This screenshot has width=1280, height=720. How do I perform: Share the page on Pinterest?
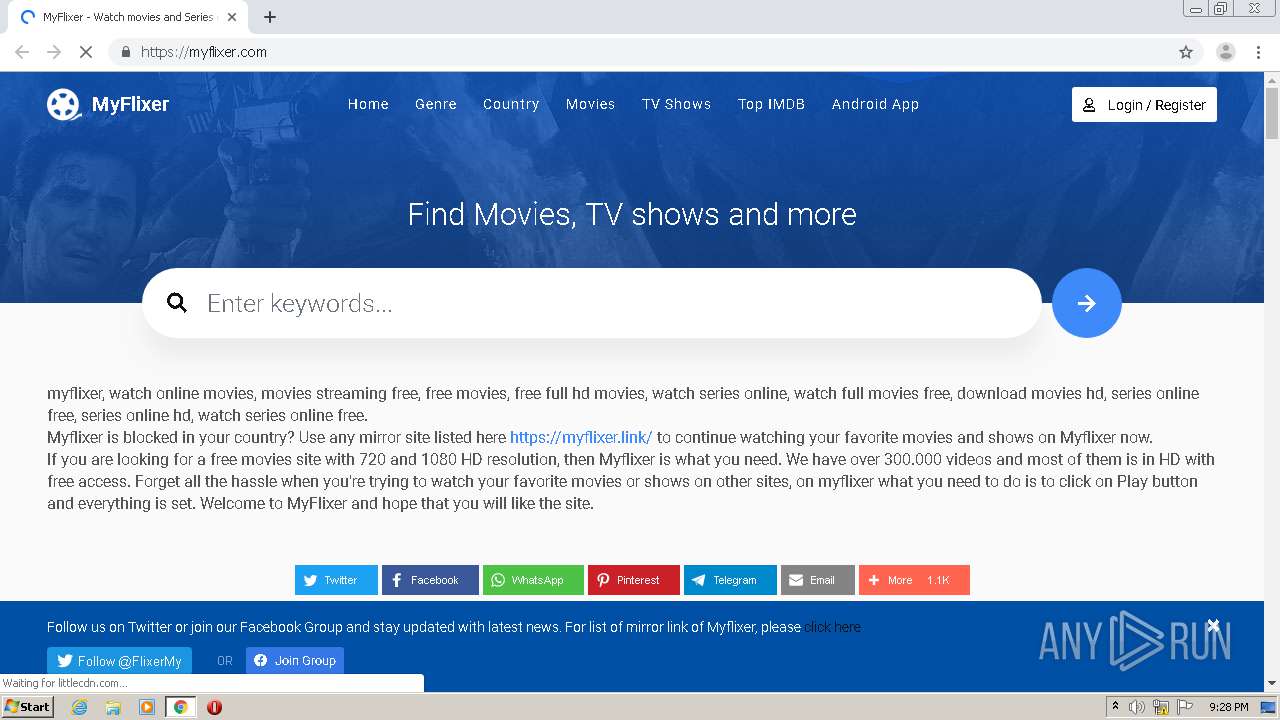coord(634,580)
